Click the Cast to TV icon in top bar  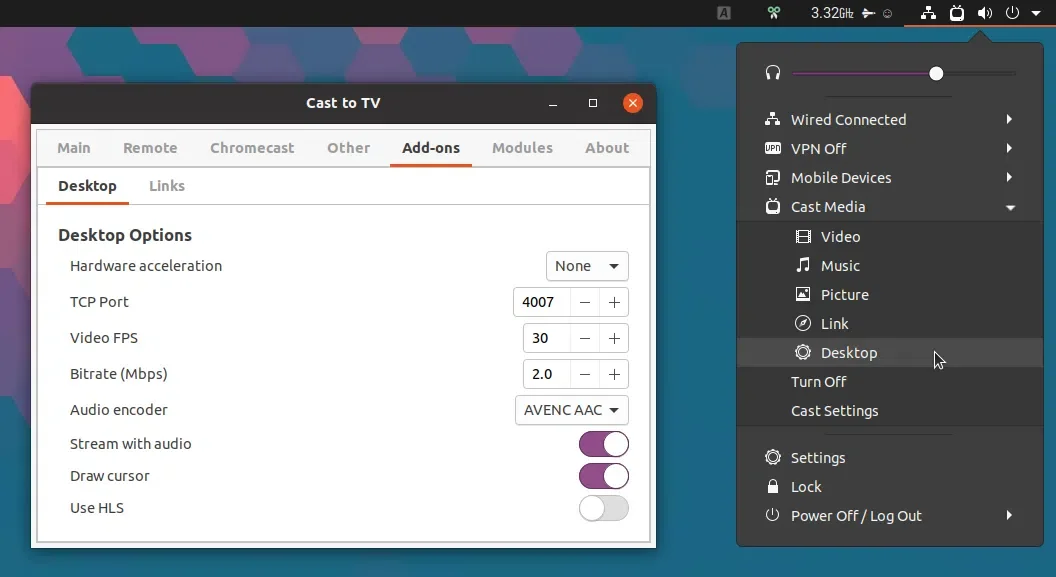(956, 13)
